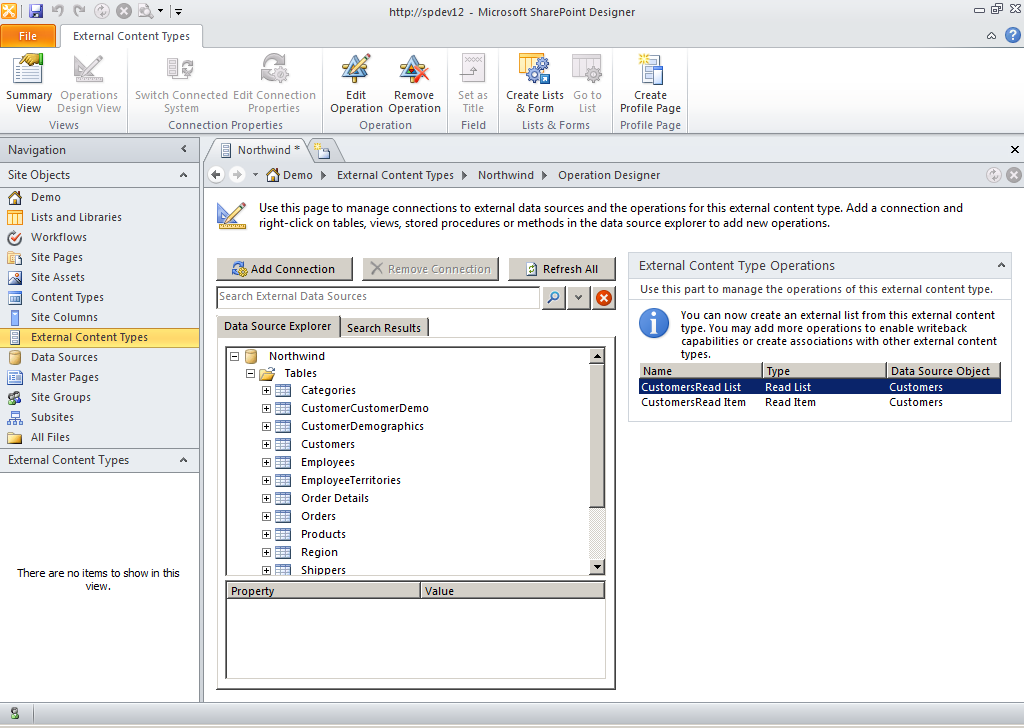Click the Demo home icon in breadcrumb
The height and width of the screenshot is (728, 1024).
tap(273, 175)
